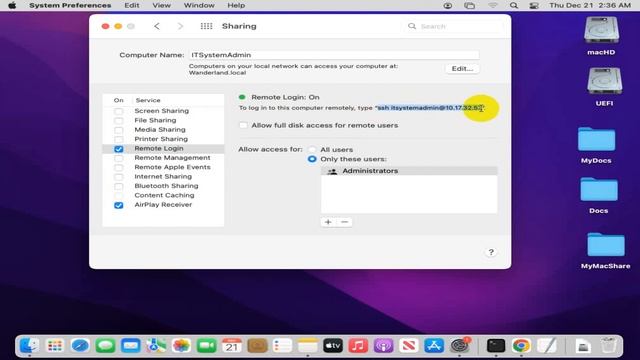
Task: Open the Trash in the Dock
Action: [609, 346]
